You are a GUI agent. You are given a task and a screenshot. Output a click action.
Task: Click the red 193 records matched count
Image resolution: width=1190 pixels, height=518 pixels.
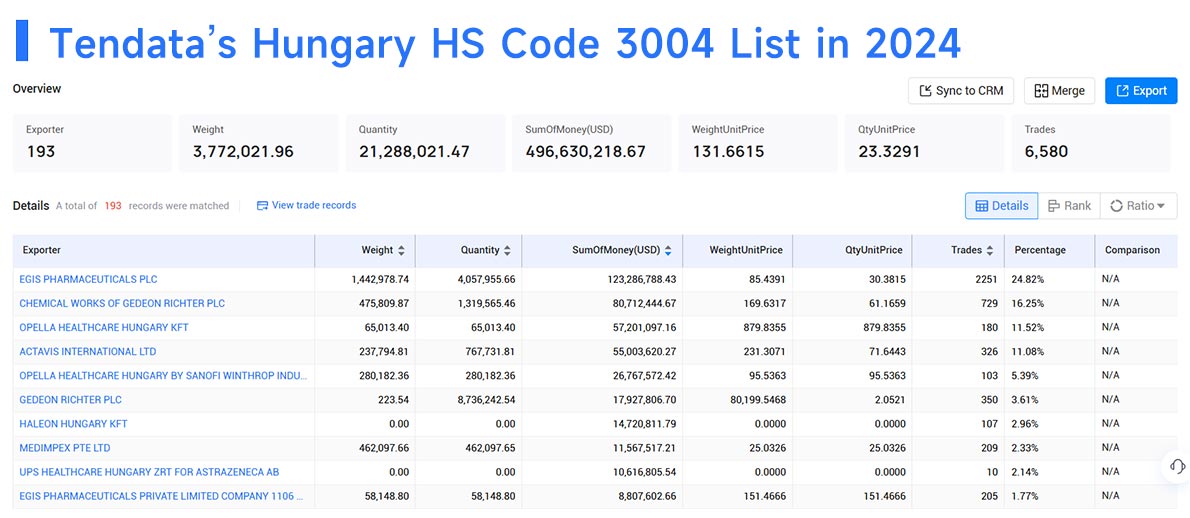[x=113, y=206]
